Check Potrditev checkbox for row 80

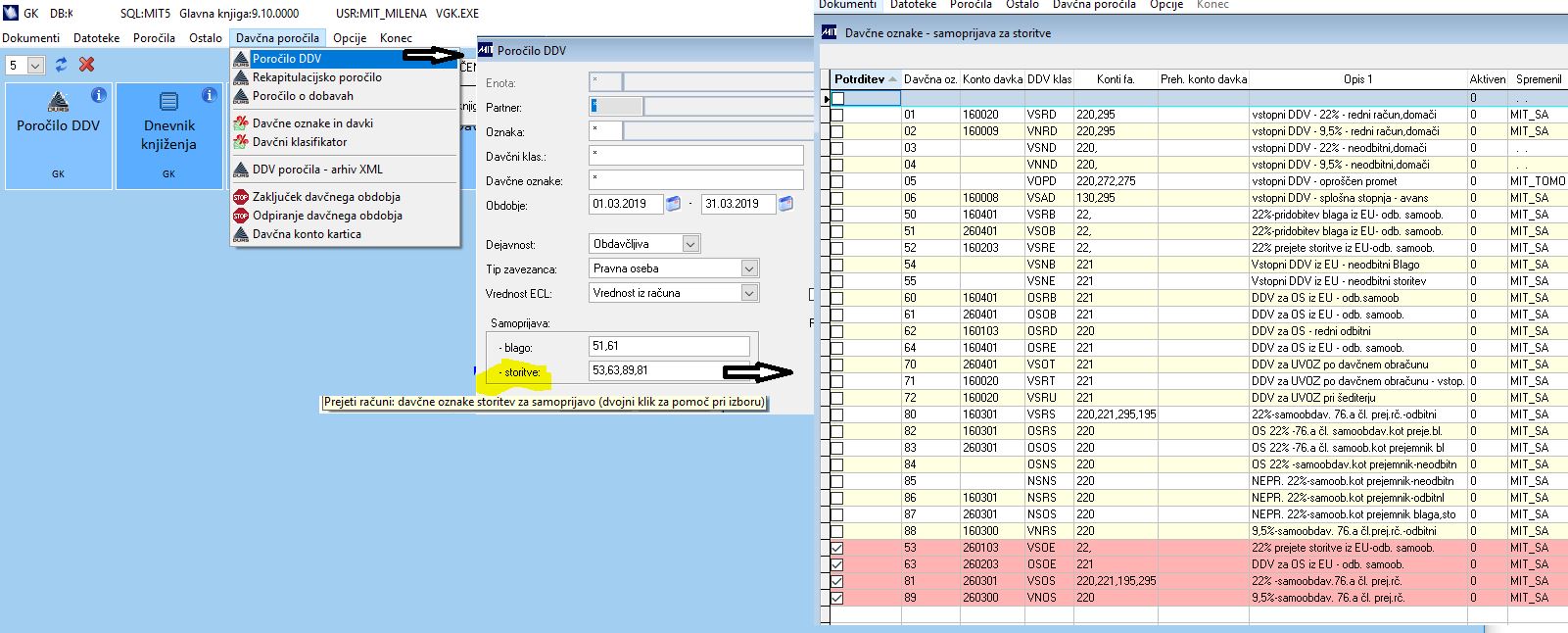click(x=836, y=414)
